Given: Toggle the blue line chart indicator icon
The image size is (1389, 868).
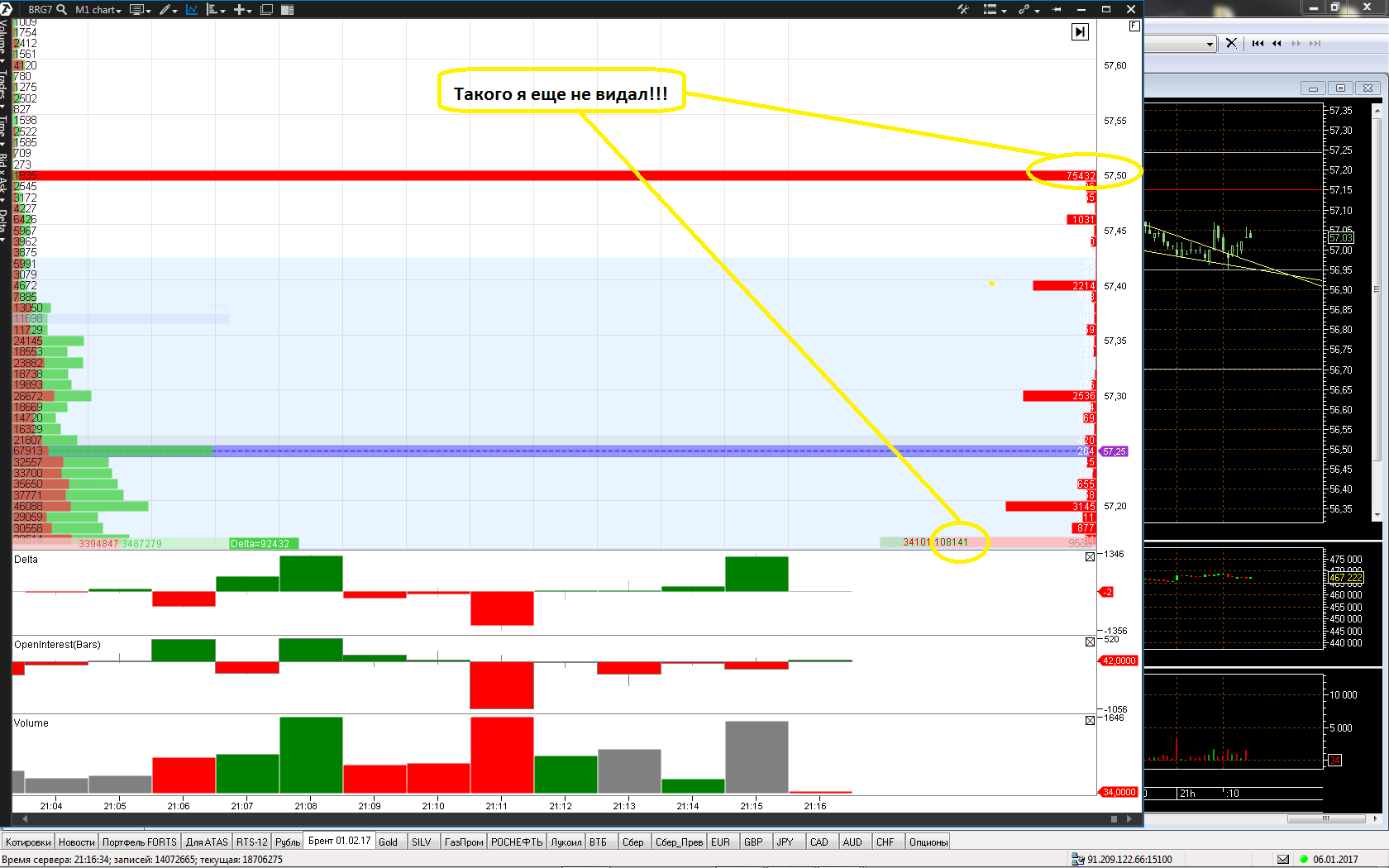Looking at the screenshot, I should pyautogui.click(x=192, y=10).
